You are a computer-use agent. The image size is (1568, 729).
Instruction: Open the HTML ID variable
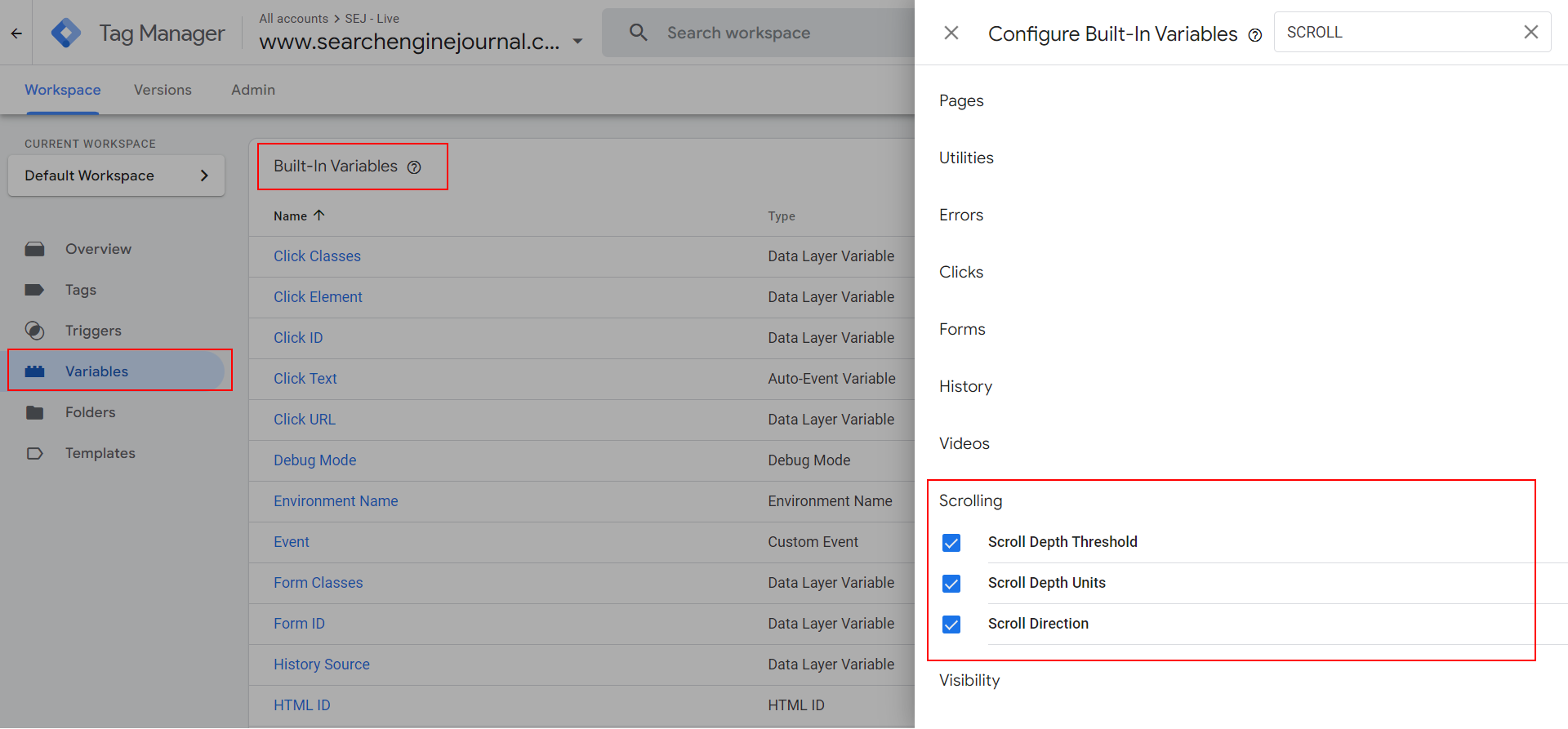click(x=301, y=705)
